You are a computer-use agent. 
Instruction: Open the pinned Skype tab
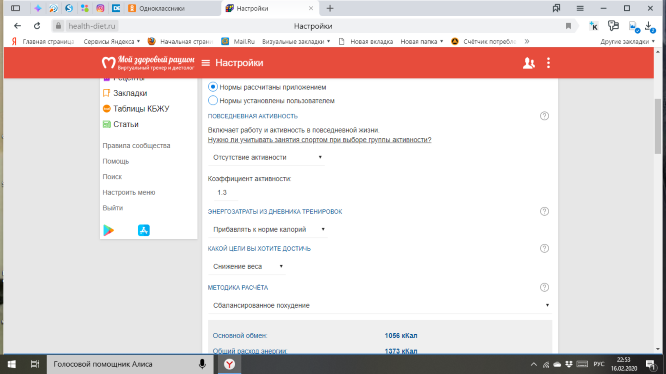(69, 8)
